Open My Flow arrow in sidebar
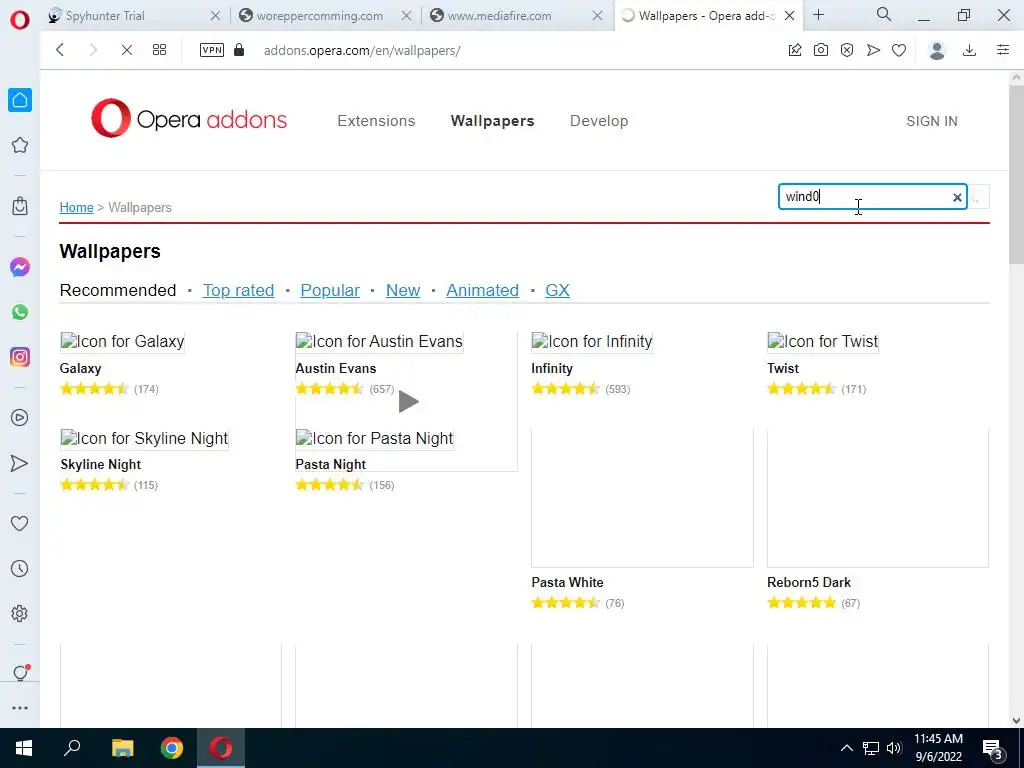Viewport: 1024px width, 768px height. point(20,463)
